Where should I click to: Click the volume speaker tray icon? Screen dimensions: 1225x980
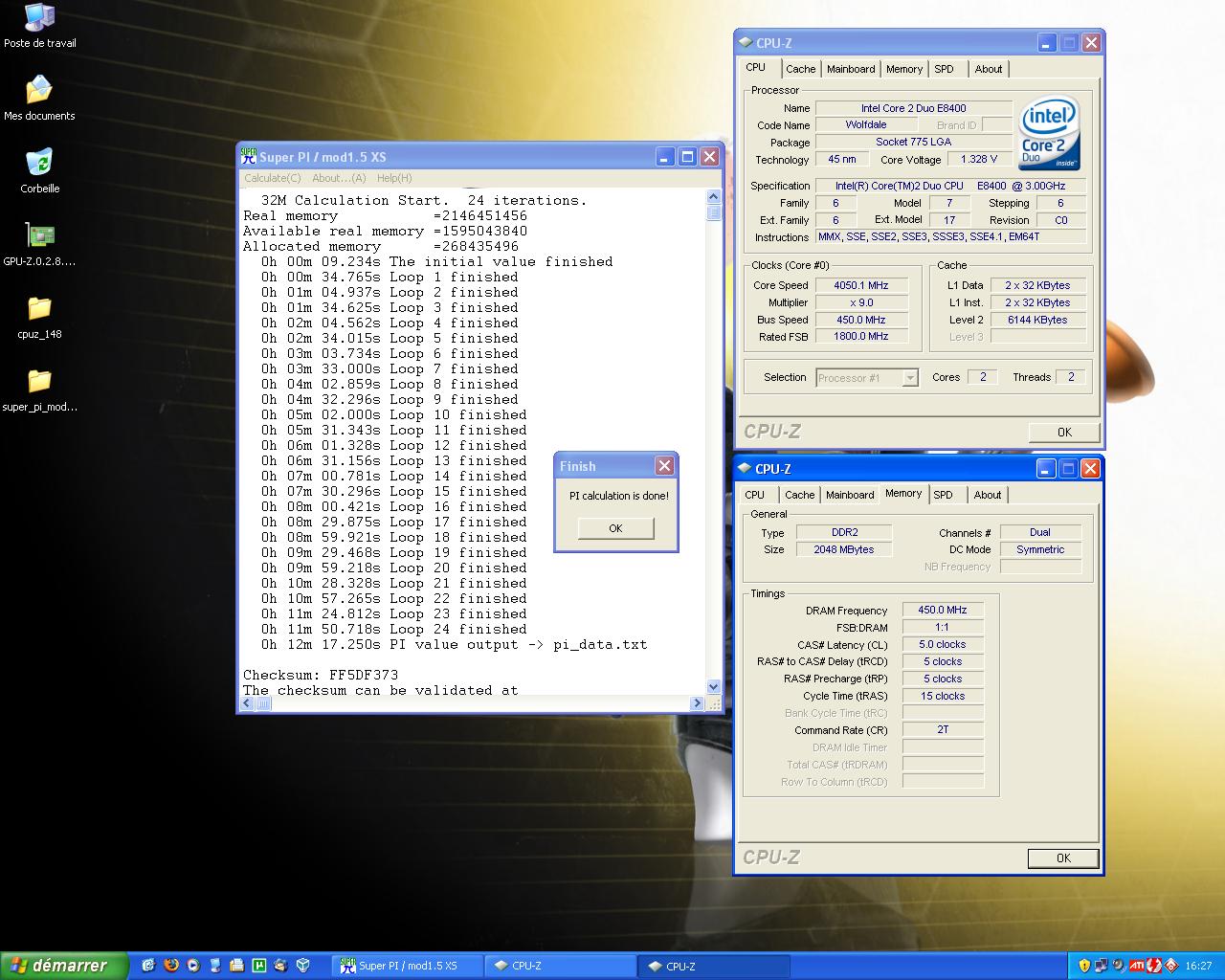(1118, 965)
